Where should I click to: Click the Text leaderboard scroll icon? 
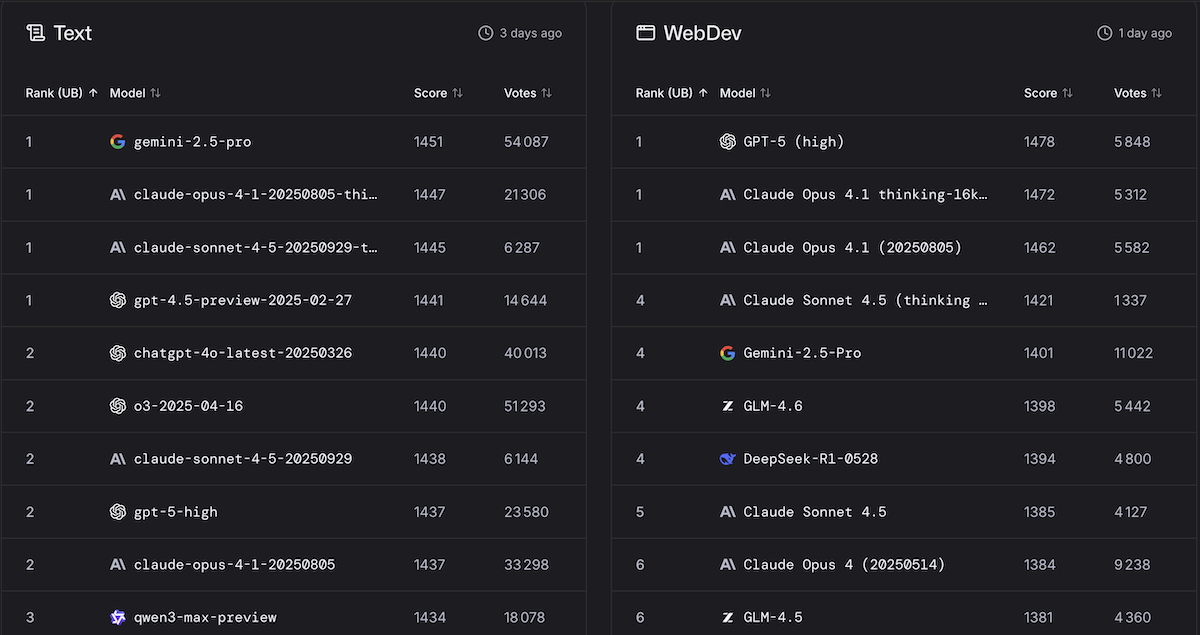36,33
